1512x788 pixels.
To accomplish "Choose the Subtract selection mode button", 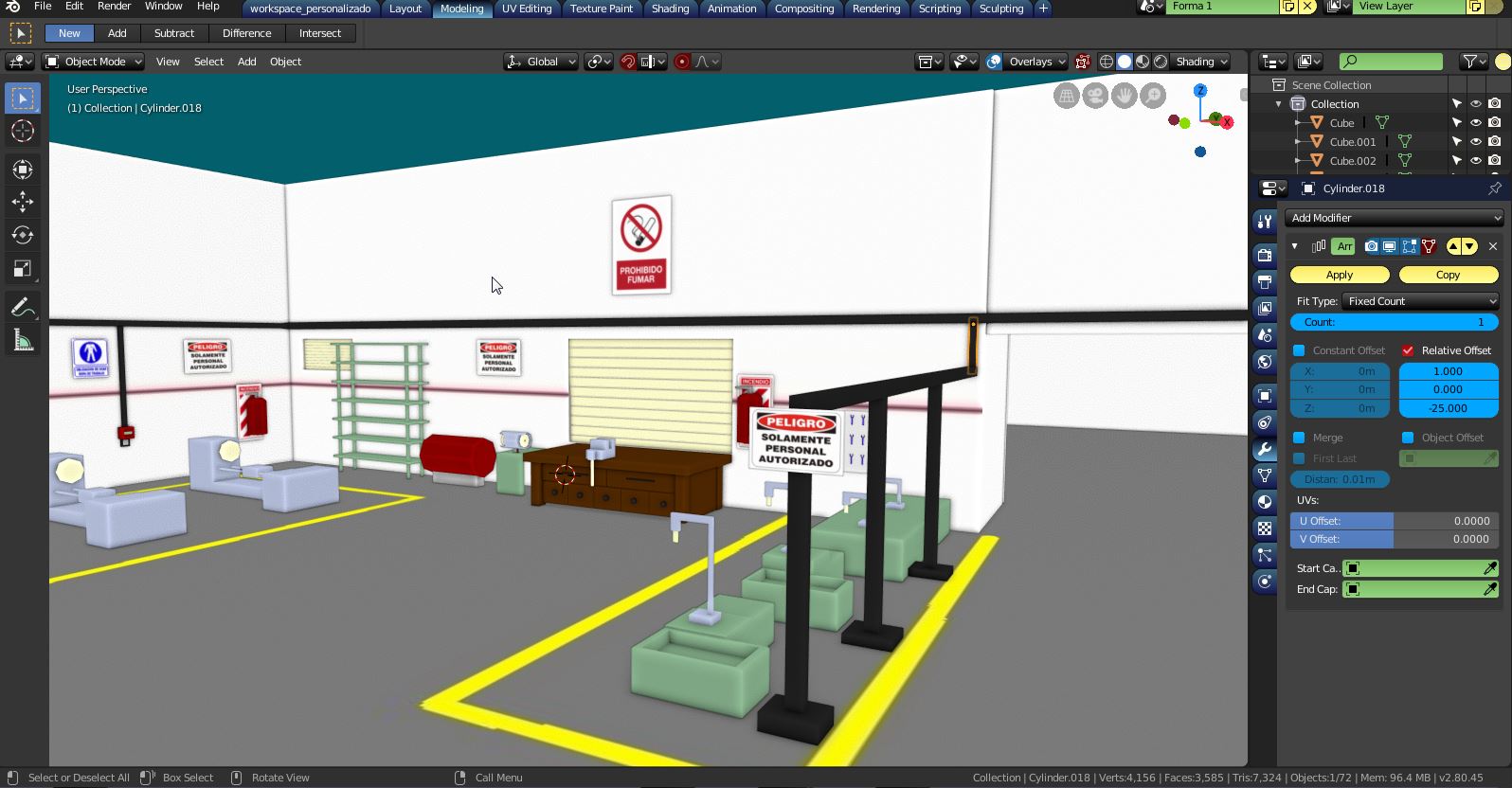I will tap(174, 33).
